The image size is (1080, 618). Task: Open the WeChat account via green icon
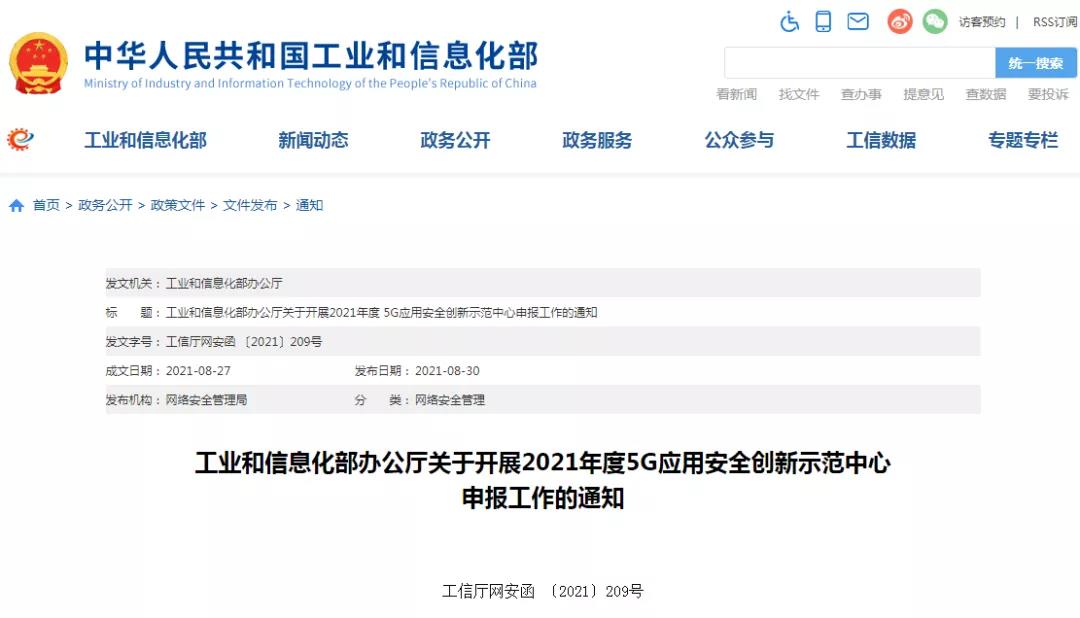coord(935,21)
